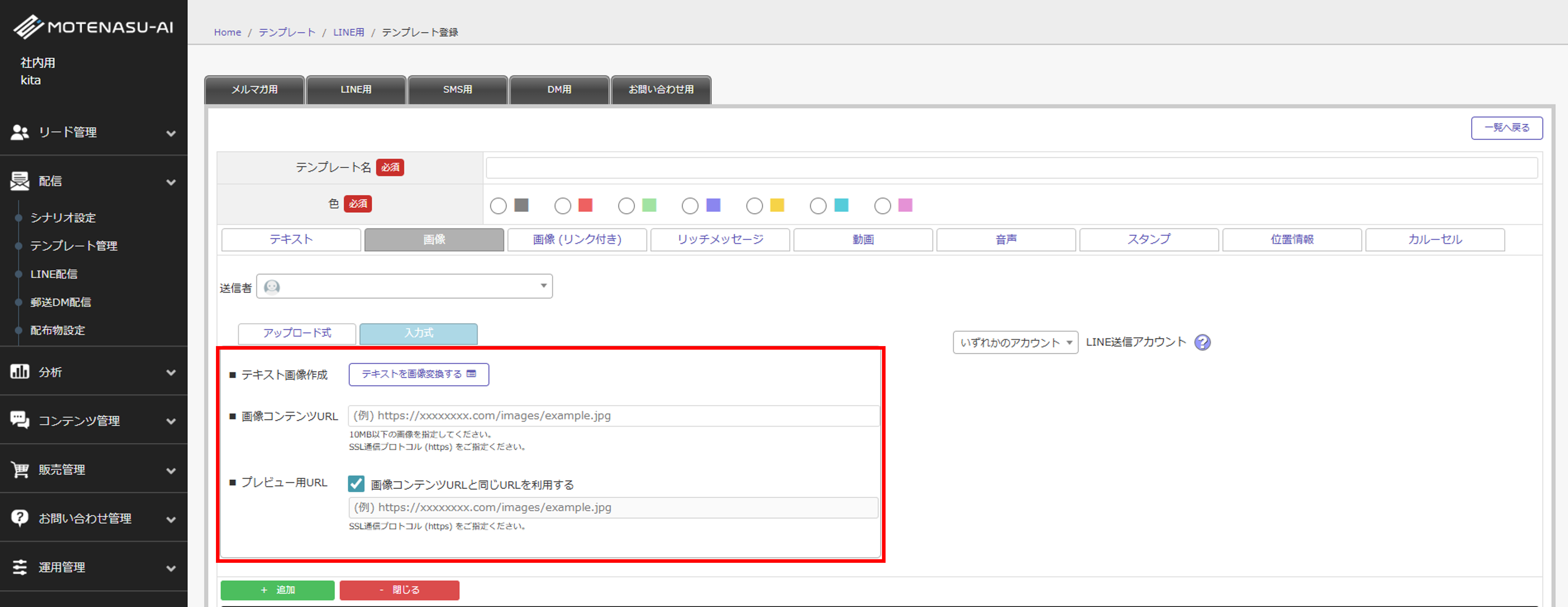Select the yellow color radio button
Screen dimensions: 1568x607
tap(754, 206)
